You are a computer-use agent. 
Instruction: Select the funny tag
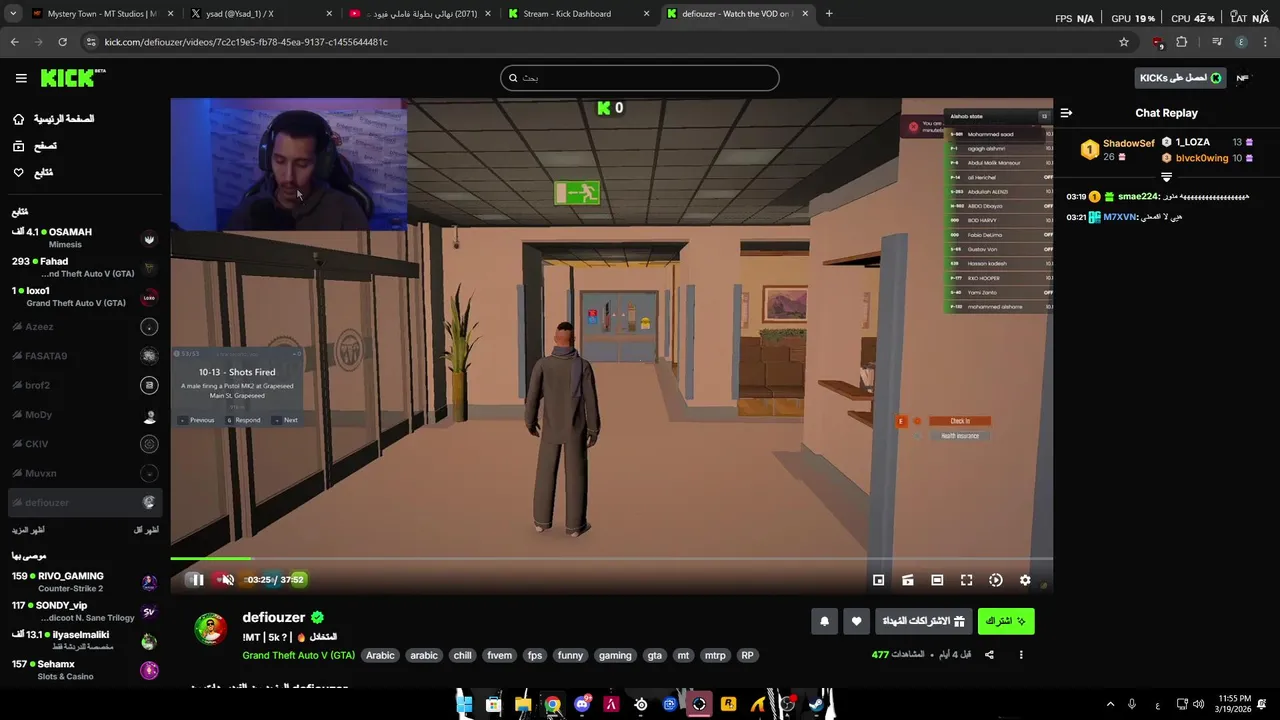pyautogui.click(x=570, y=655)
